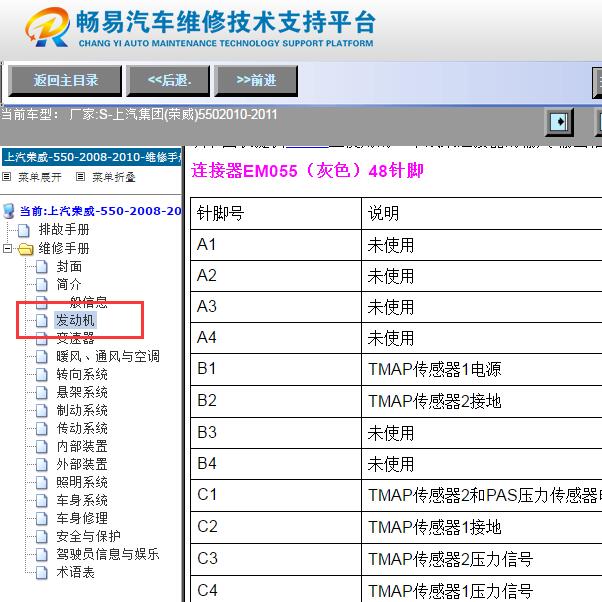Expand all menus via 菜单展开
This screenshot has height=602, width=602.
[x=40, y=177]
